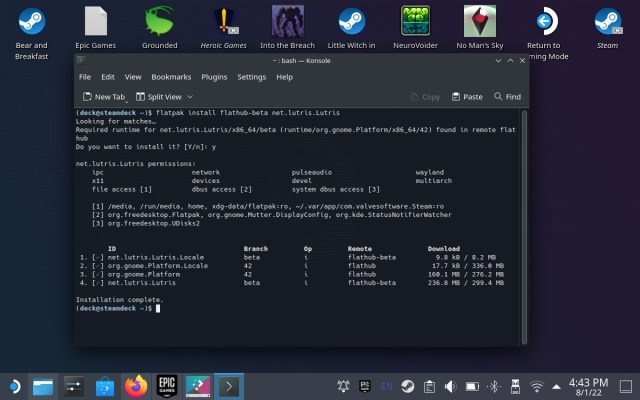This screenshot has height=400, width=640.
Task: Click 'org.gnome.Platform.Locale' row text
Action: point(158,266)
